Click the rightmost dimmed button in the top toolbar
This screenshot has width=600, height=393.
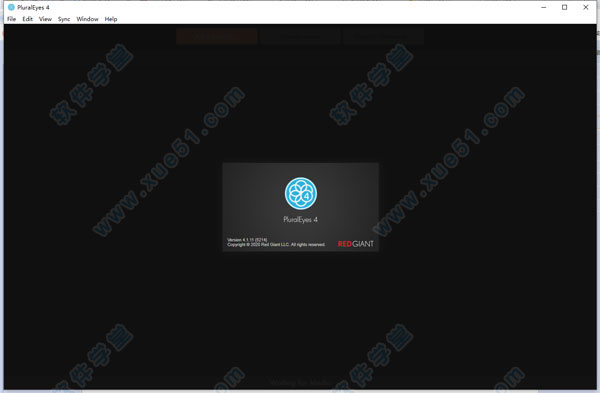(383, 36)
